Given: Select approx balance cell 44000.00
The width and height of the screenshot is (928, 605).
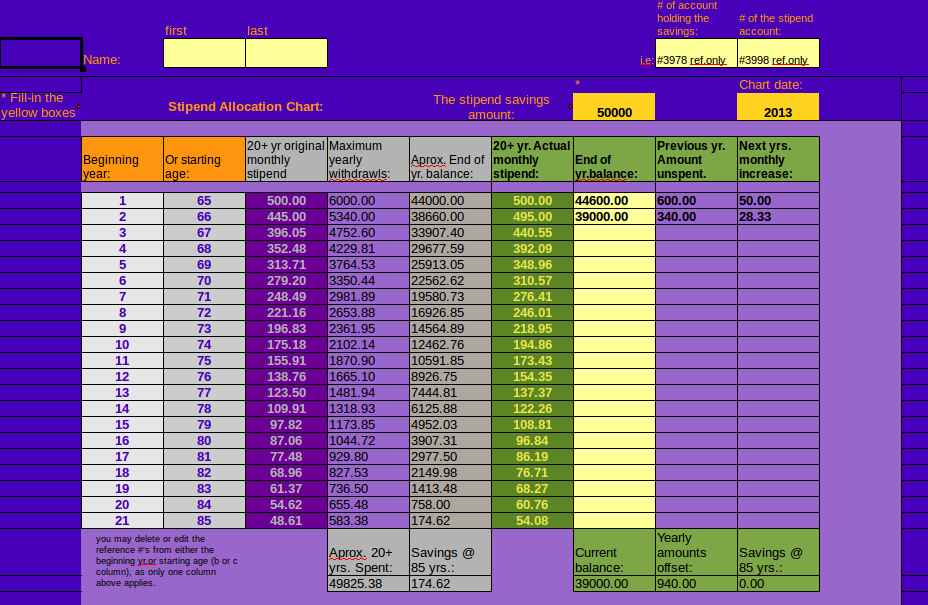Looking at the screenshot, I should click(450, 201).
